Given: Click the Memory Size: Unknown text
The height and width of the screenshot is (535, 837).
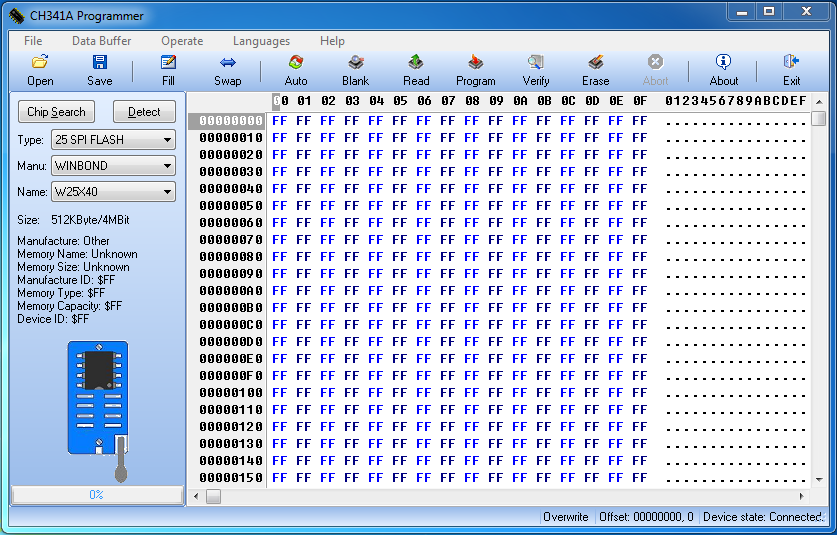Looking at the screenshot, I should (73, 267).
